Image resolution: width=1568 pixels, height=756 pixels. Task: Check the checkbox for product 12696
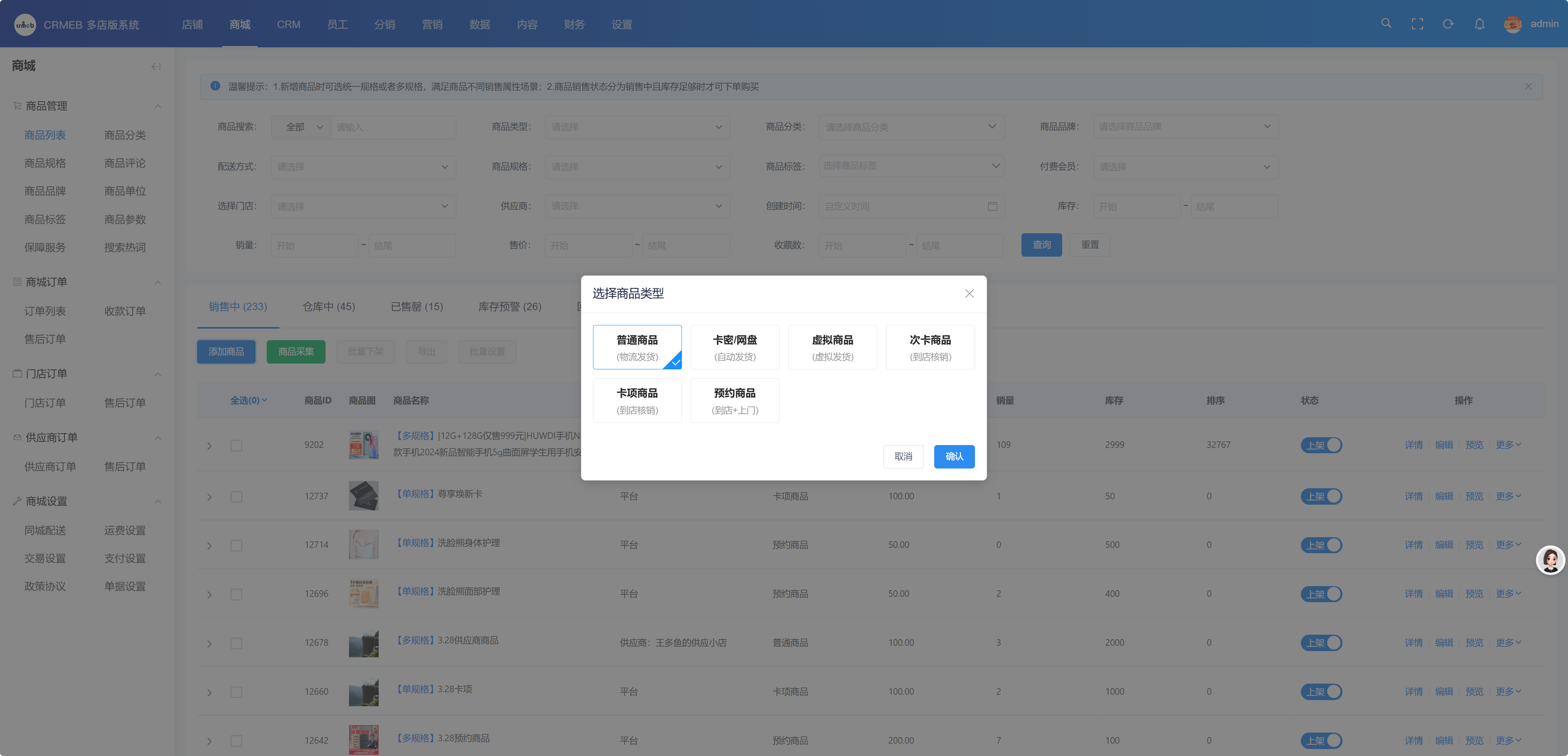(x=236, y=594)
